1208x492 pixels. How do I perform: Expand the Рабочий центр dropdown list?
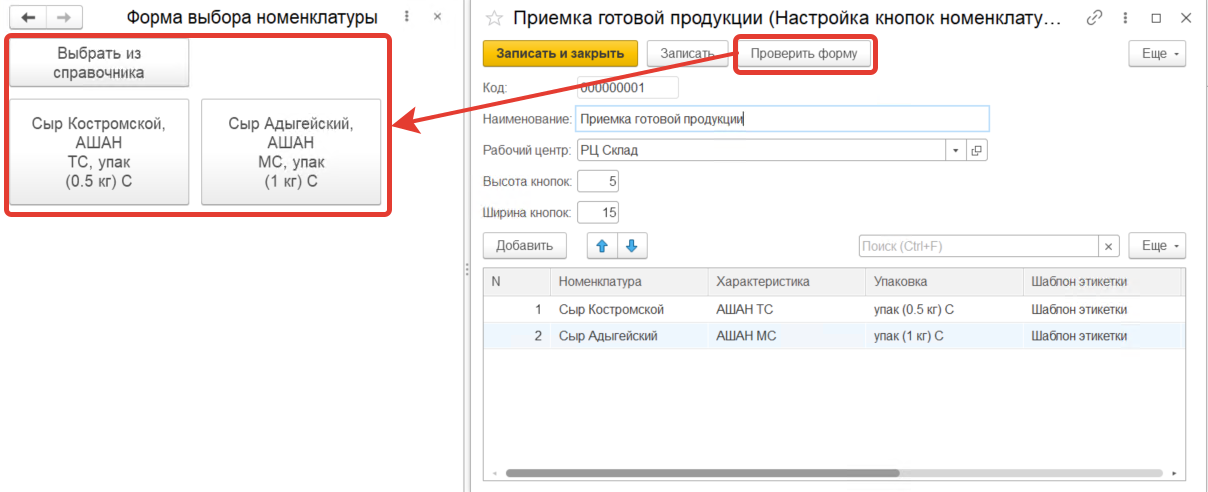pos(956,150)
